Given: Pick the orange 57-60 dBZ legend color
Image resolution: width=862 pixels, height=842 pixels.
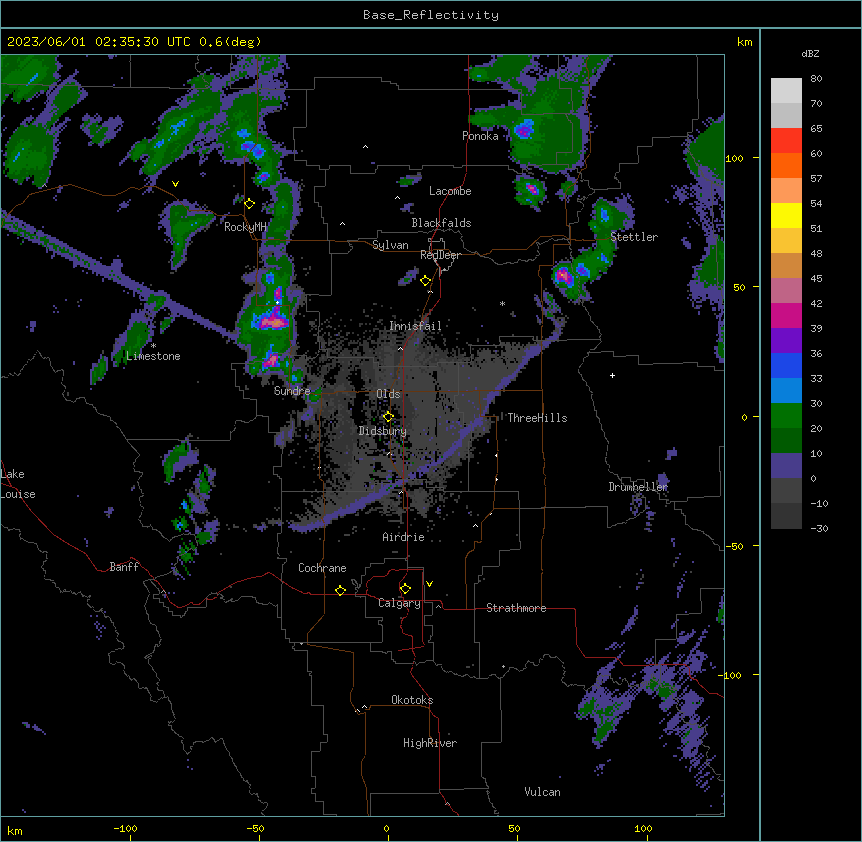Looking at the screenshot, I should (786, 165).
